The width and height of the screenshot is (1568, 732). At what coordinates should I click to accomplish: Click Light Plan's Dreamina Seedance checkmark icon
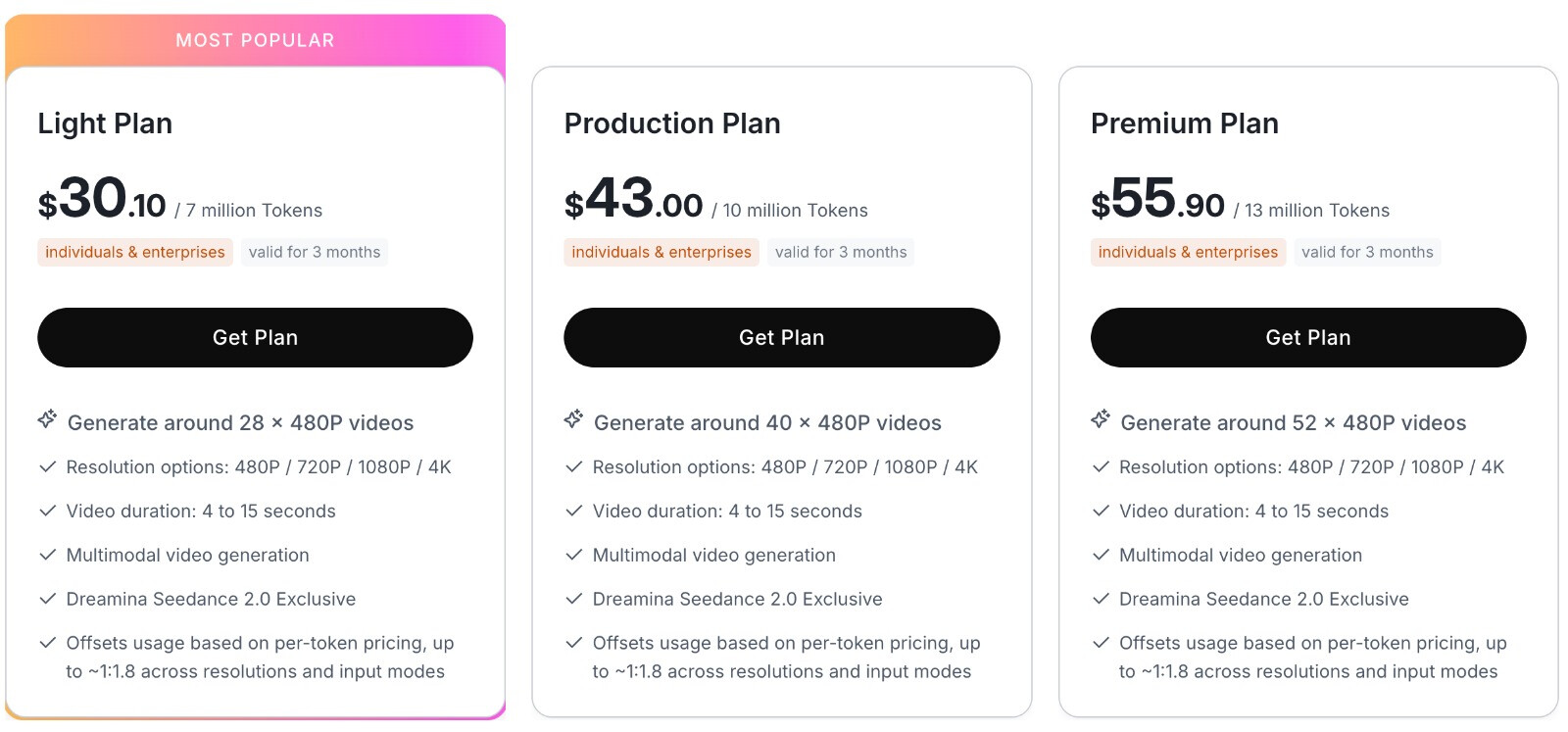(x=47, y=600)
